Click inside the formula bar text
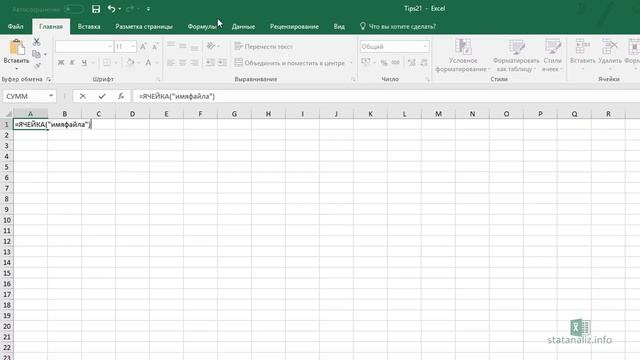 click(177, 96)
